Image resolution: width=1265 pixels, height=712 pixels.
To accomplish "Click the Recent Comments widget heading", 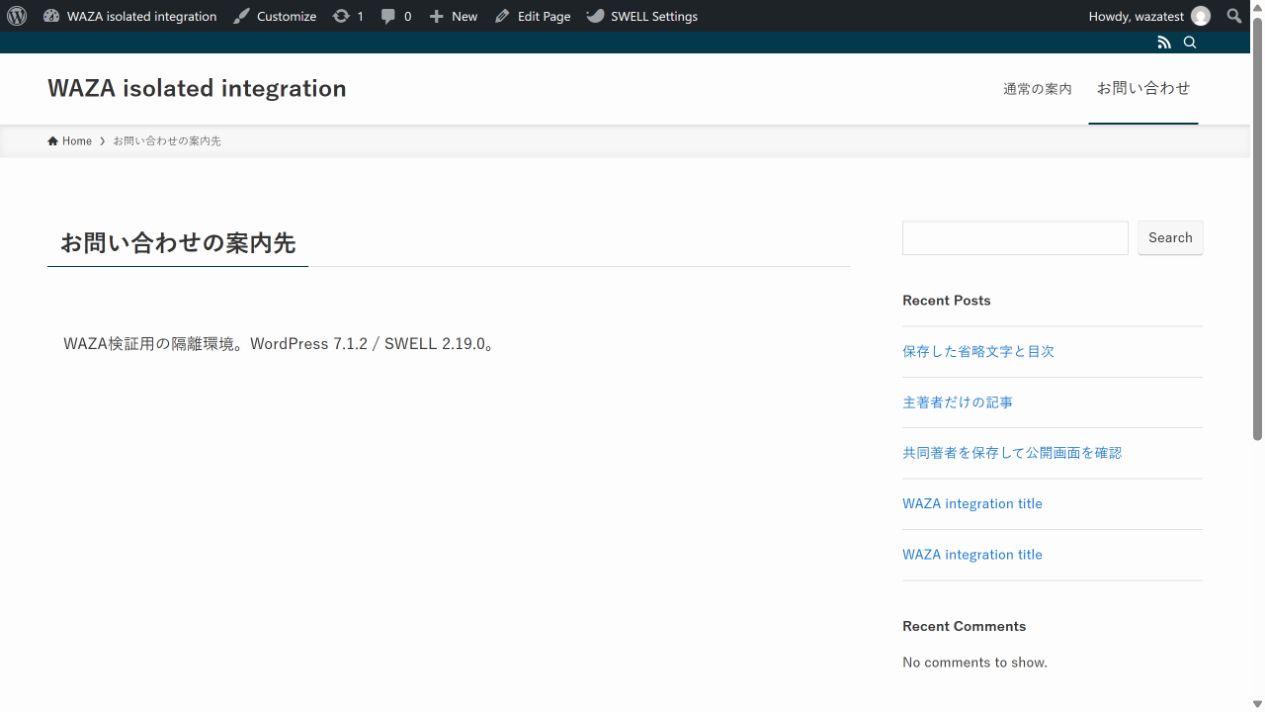I will point(964,626).
